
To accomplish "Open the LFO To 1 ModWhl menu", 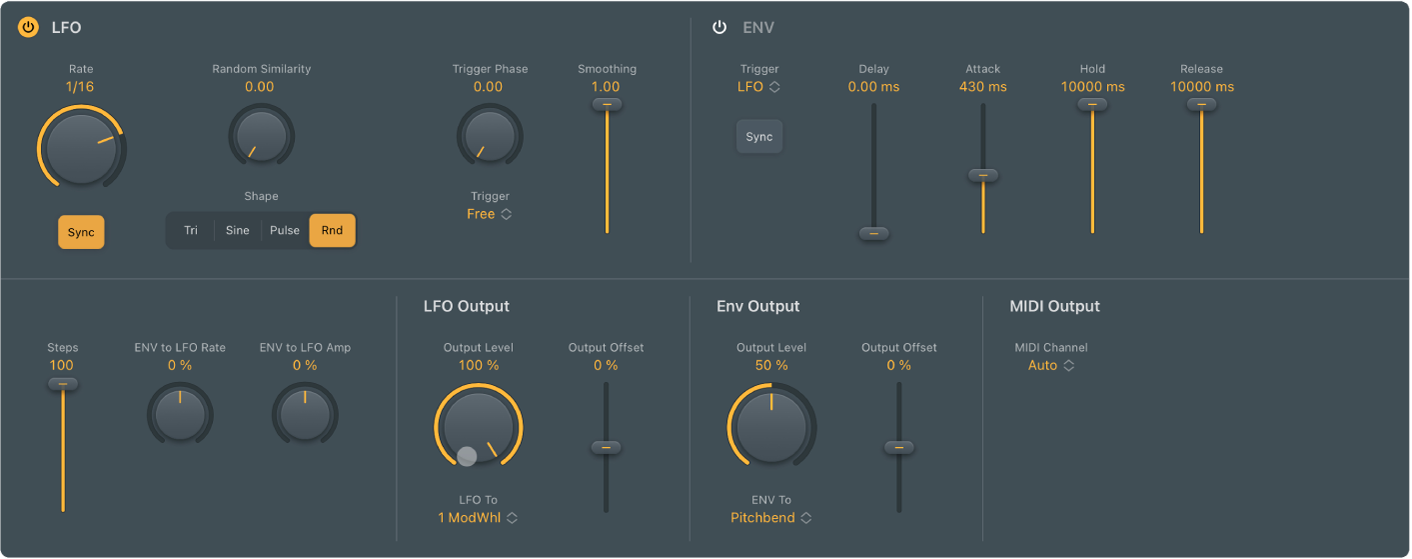I will (478, 518).
